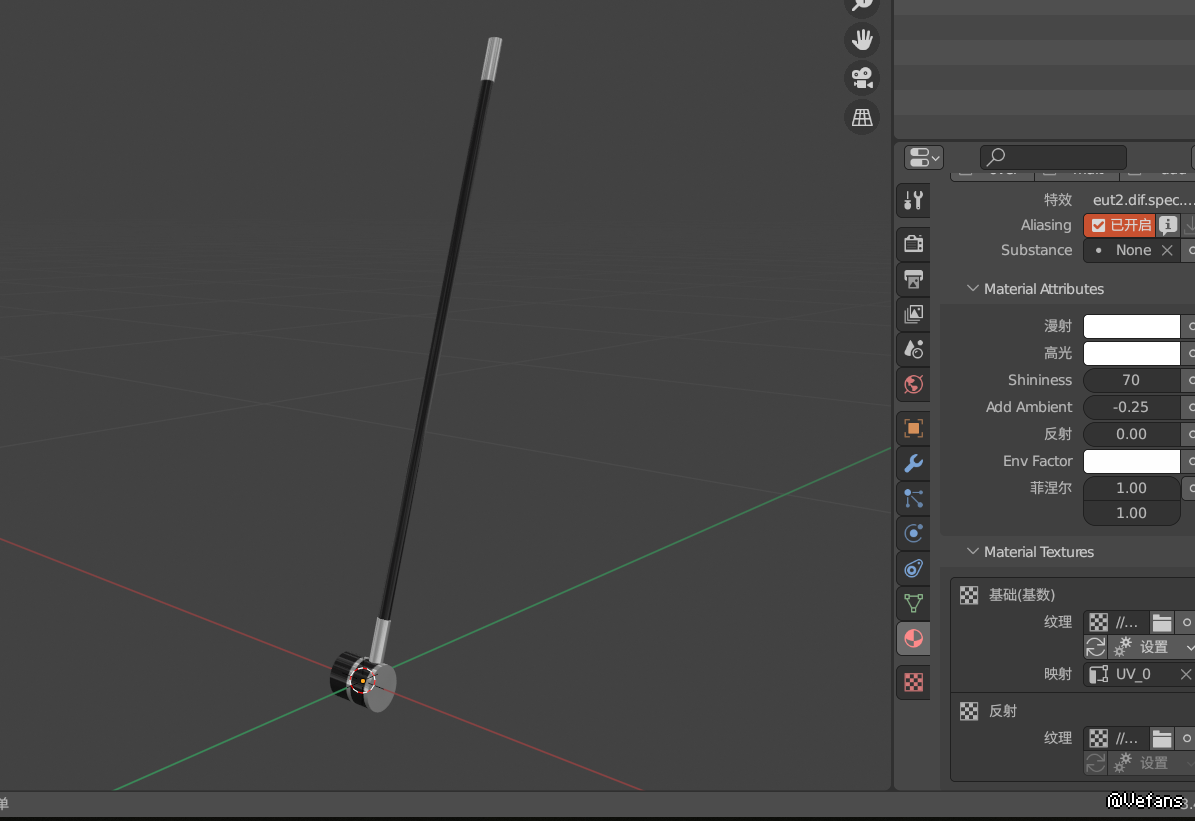Select the Modifiers wrench tab
This screenshot has width=1195, height=821.
point(913,463)
